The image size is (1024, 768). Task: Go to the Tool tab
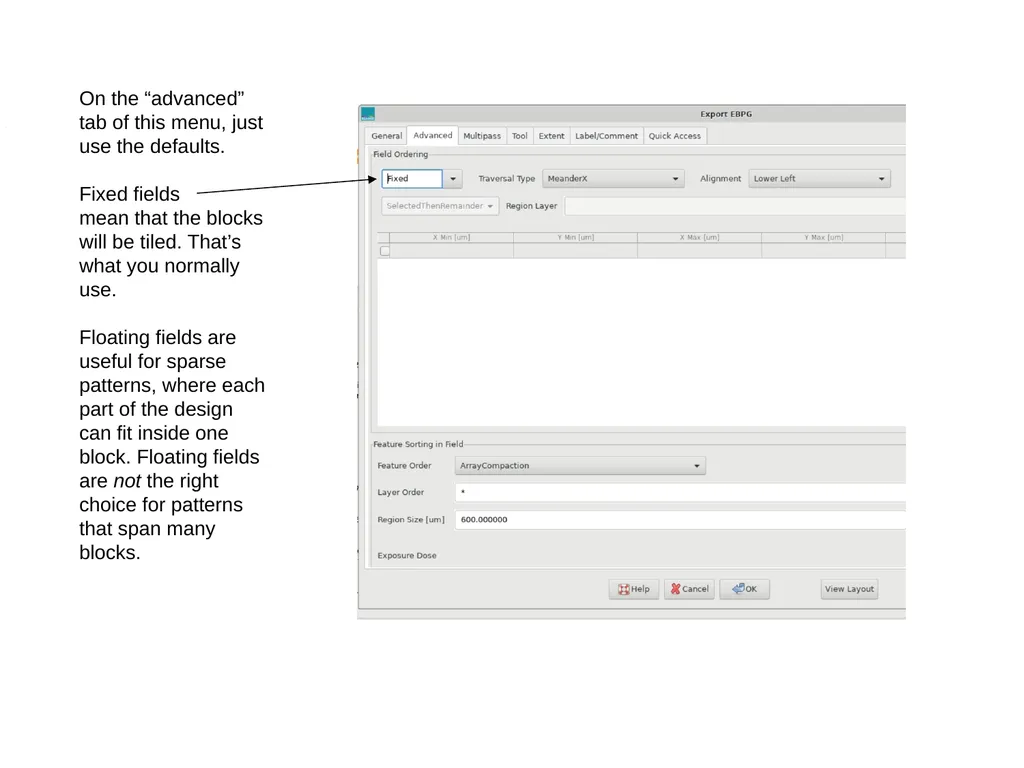pyautogui.click(x=520, y=136)
